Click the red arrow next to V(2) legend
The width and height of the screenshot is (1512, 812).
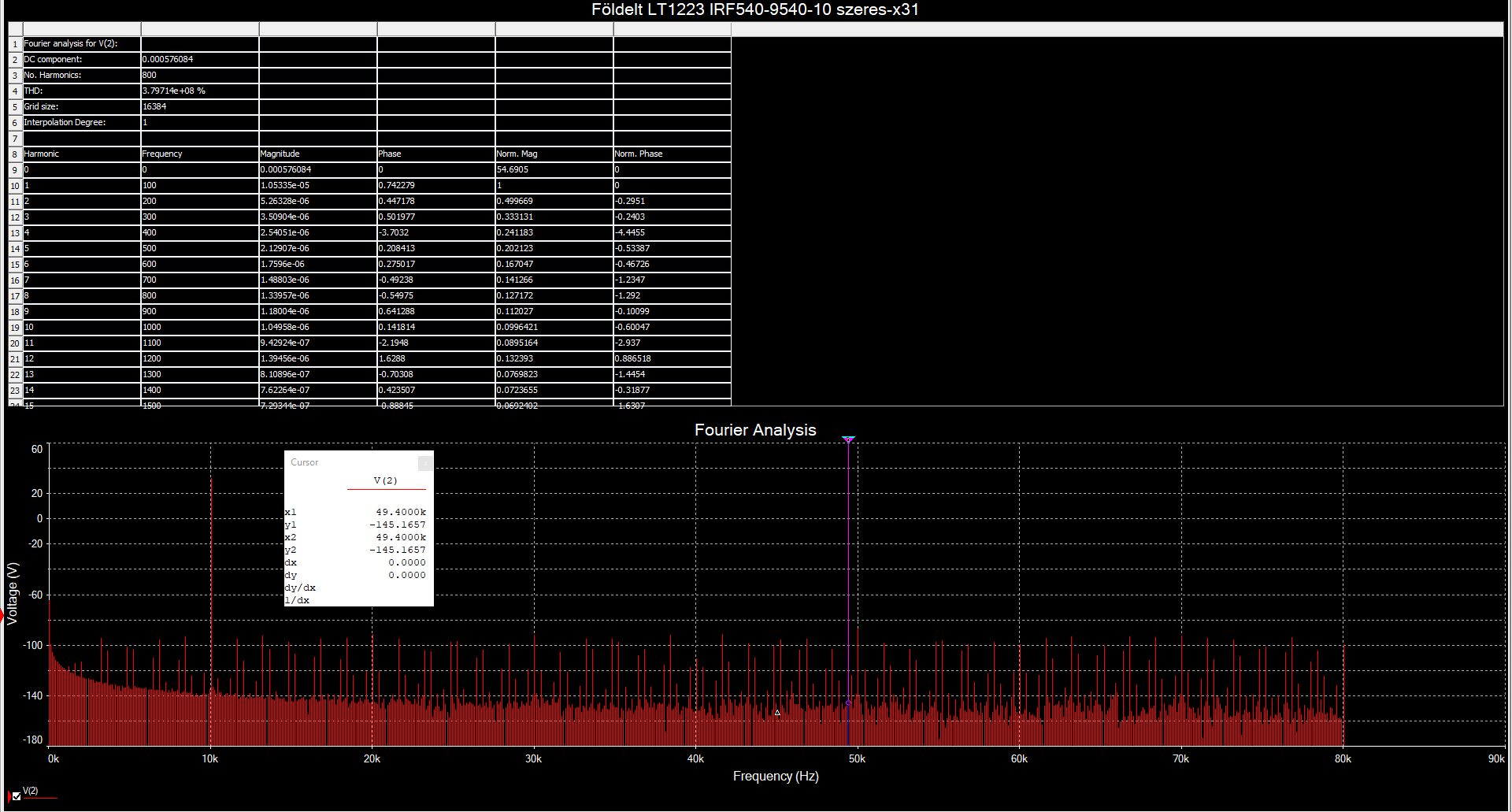click(x=9, y=796)
